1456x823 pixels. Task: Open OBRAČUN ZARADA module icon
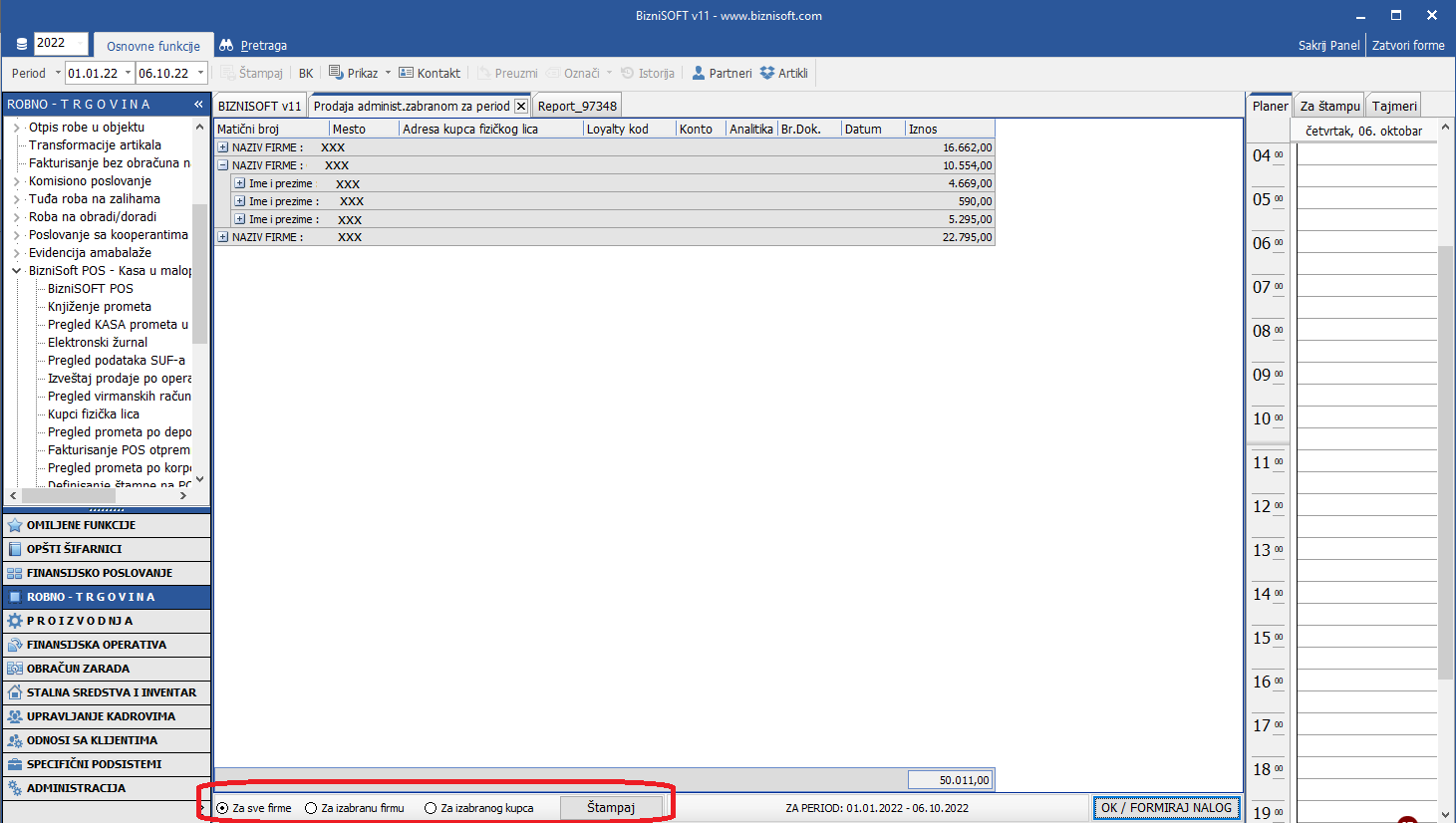15,669
